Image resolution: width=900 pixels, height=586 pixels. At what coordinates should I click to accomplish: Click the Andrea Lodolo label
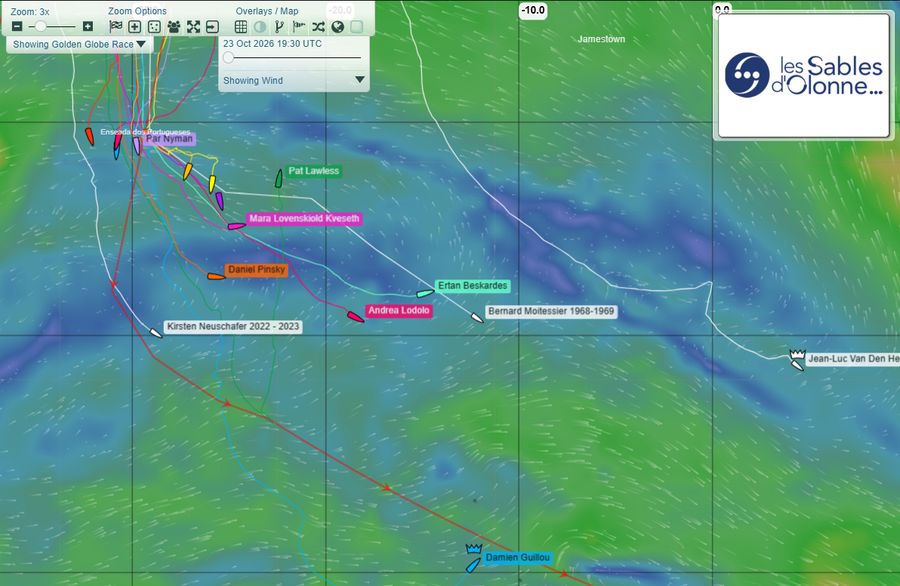399,311
